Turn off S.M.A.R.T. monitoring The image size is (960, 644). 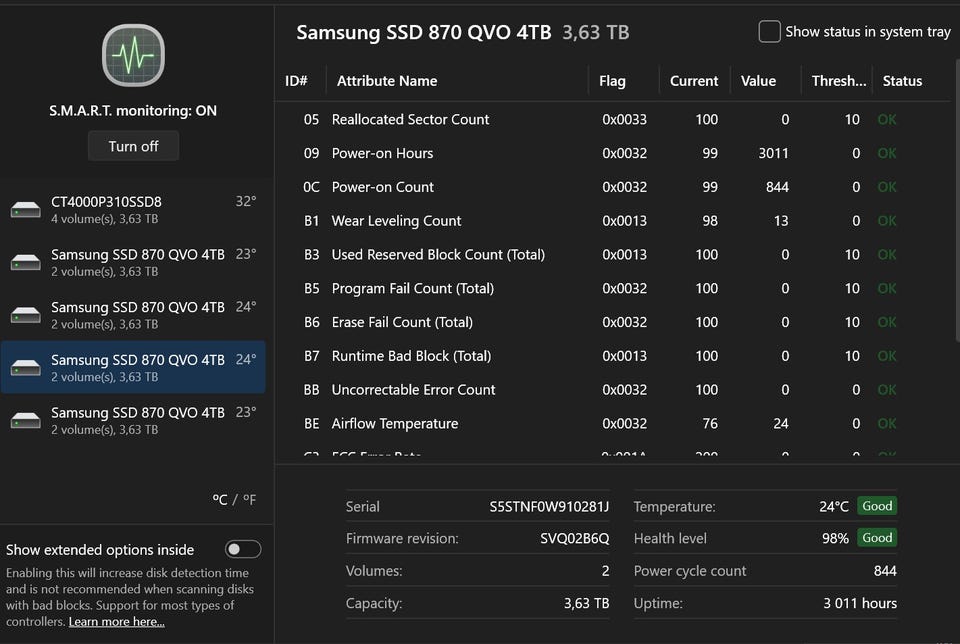click(133, 146)
